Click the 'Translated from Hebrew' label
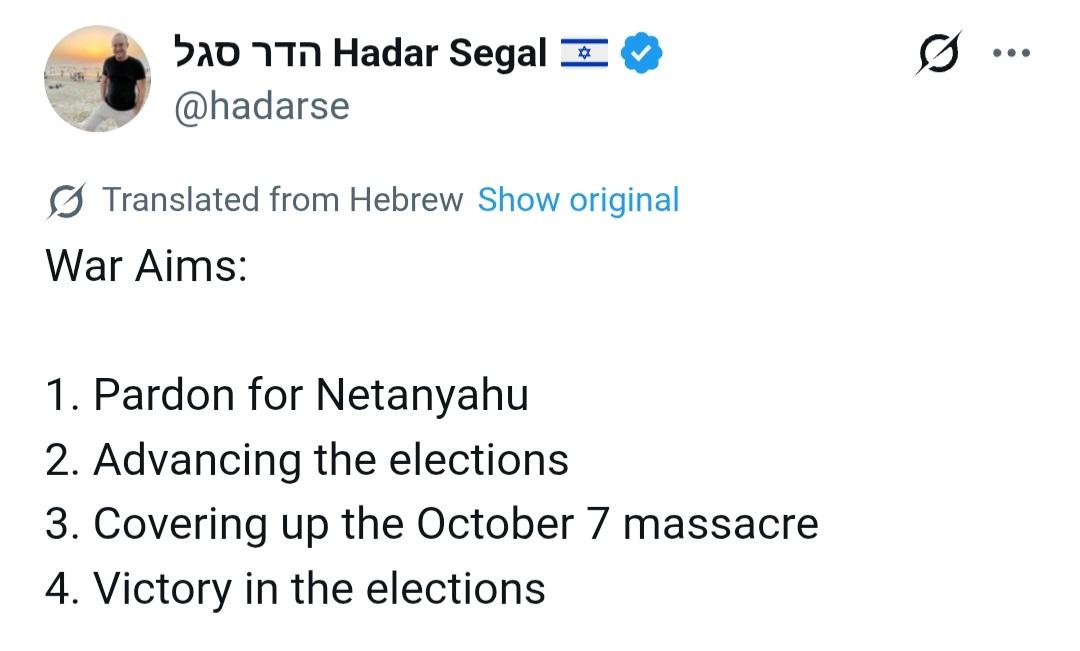The image size is (1080, 651). 283,200
